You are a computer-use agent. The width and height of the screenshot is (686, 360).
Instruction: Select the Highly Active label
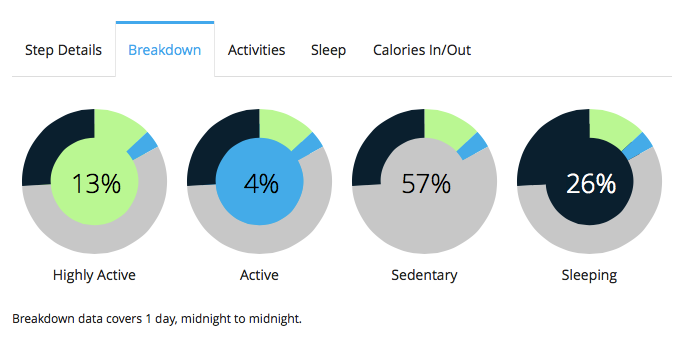94,275
